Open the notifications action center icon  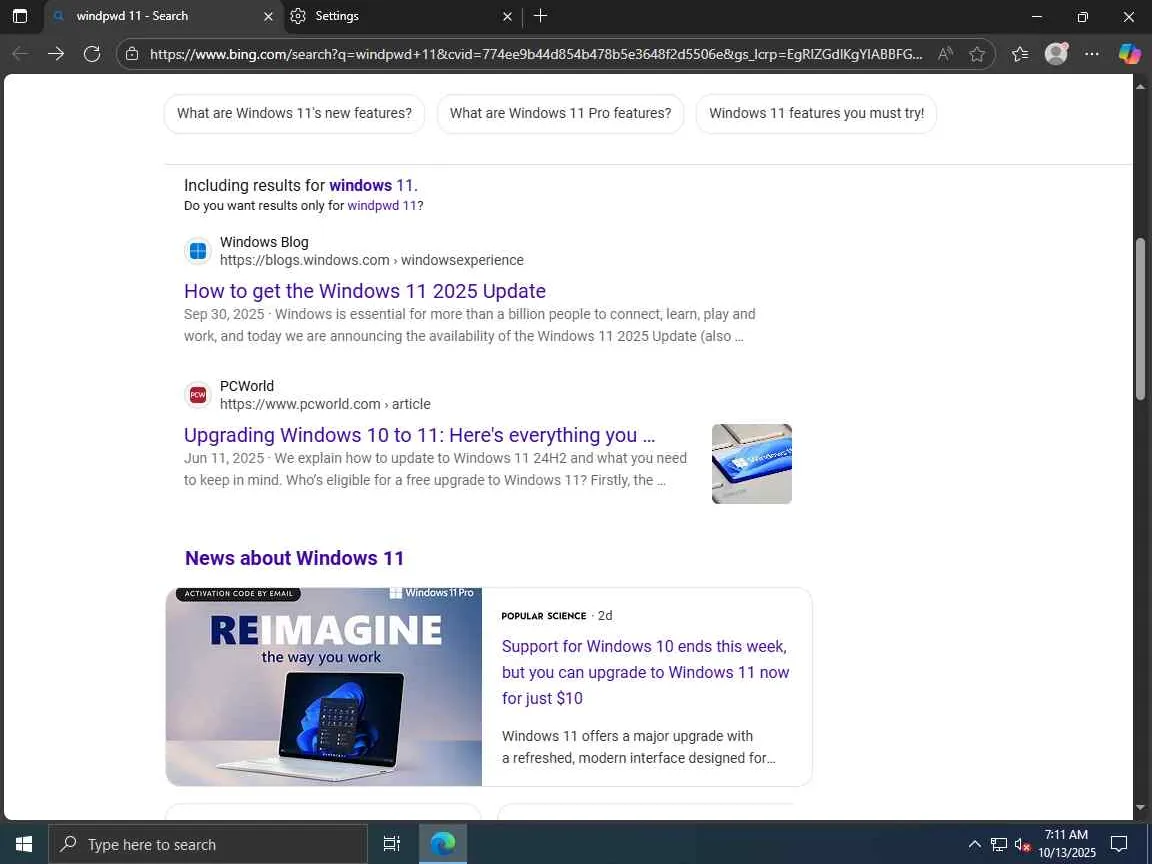1119,843
